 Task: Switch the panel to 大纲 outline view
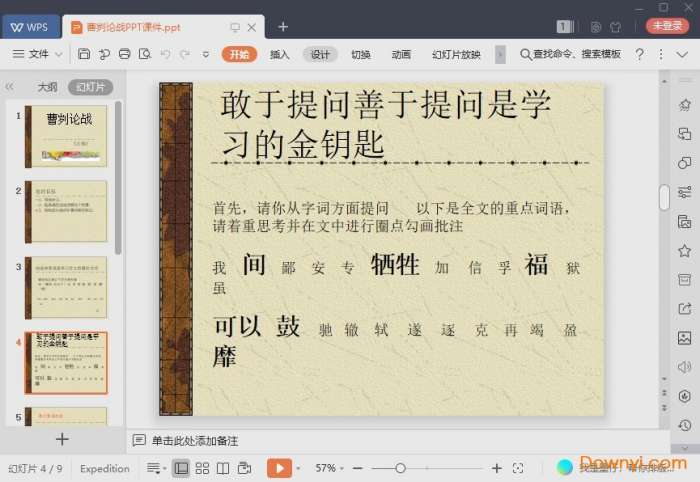[x=47, y=87]
